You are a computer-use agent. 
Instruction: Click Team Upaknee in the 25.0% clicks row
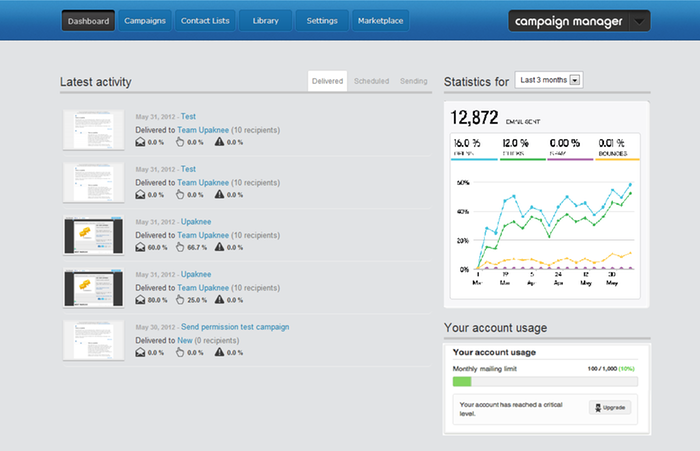203,288
